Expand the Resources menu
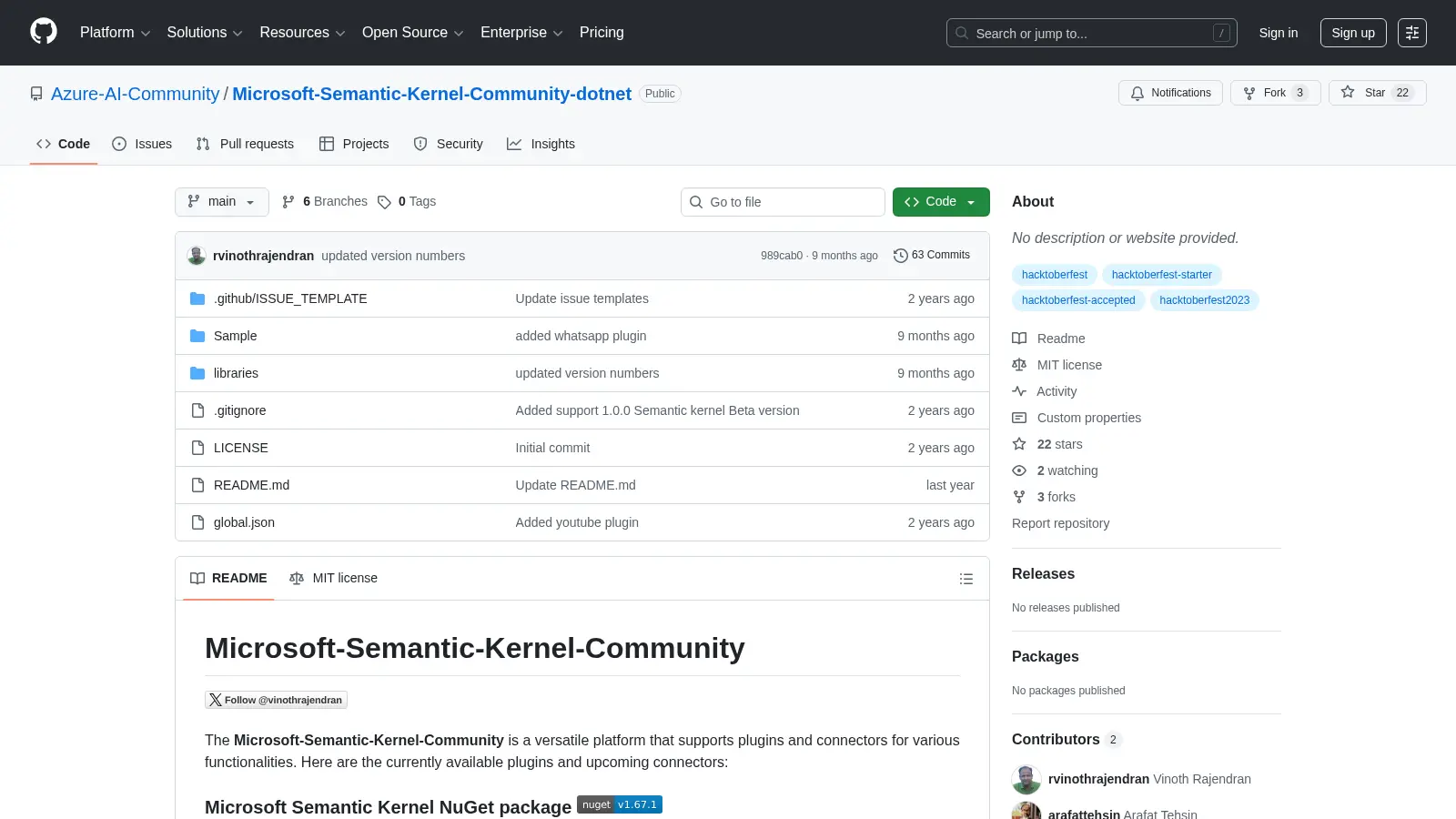This screenshot has width=1456, height=819. tap(302, 33)
